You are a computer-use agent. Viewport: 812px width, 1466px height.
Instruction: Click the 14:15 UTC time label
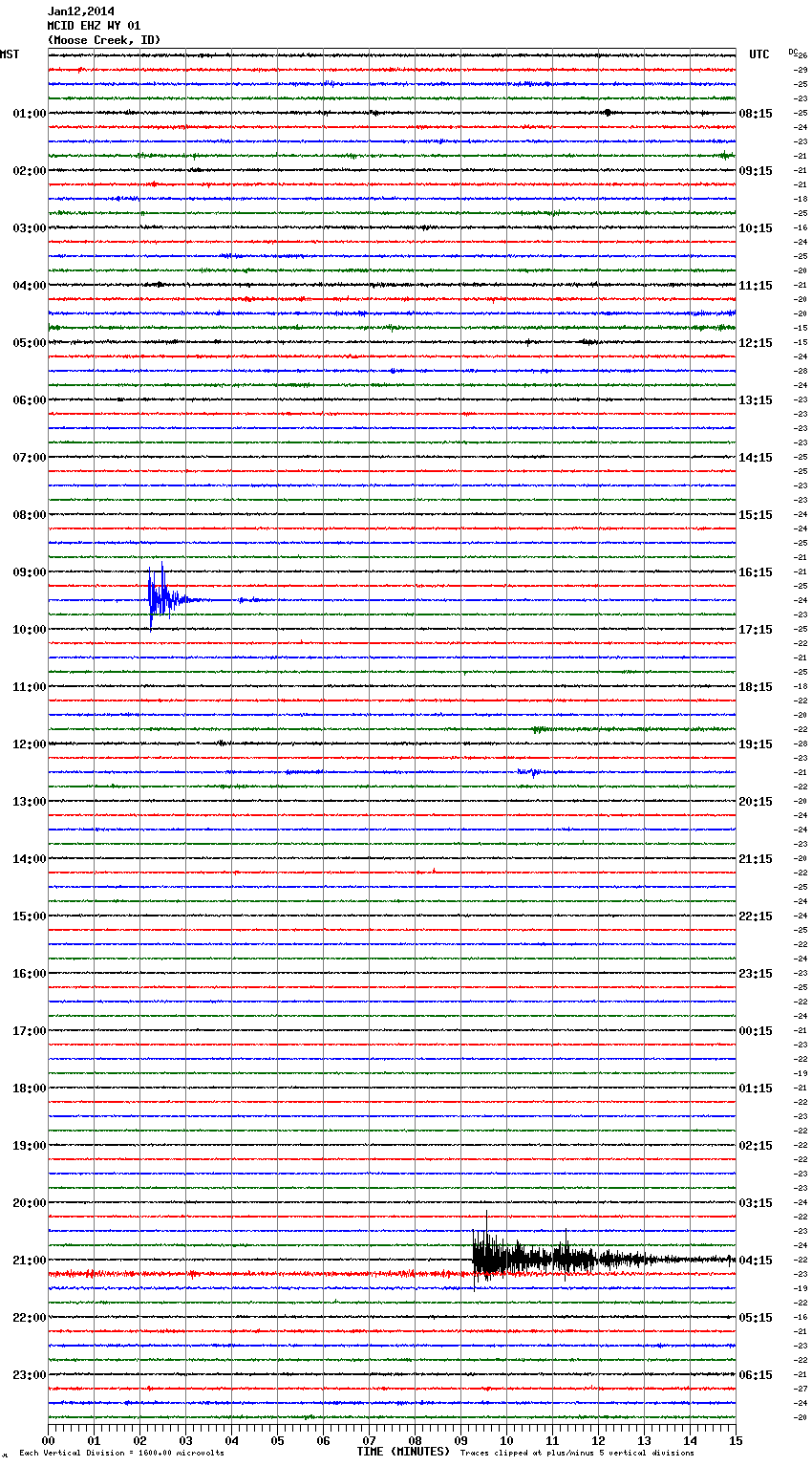click(x=756, y=458)
